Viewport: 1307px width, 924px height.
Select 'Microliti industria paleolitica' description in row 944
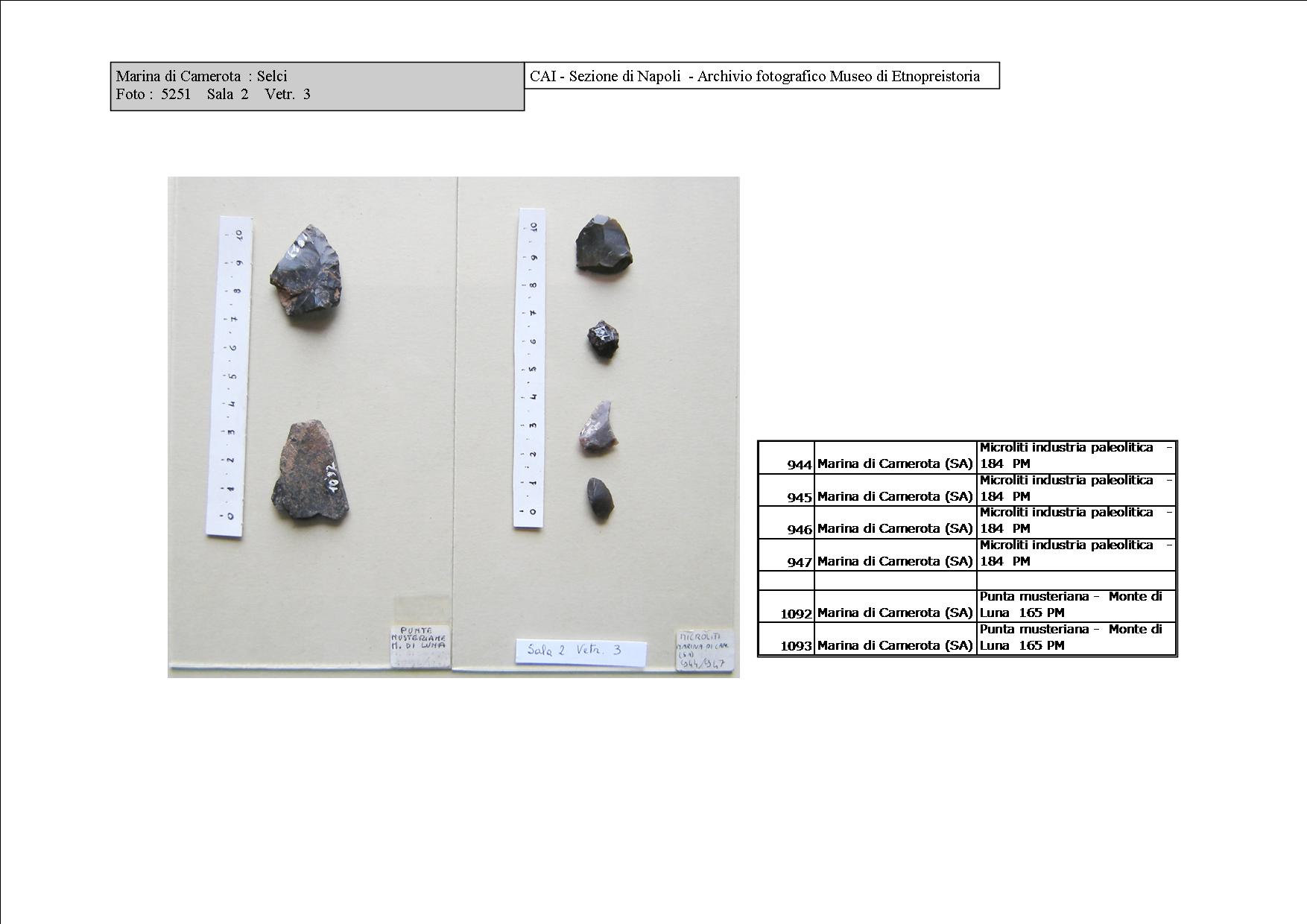click(x=1076, y=455)
